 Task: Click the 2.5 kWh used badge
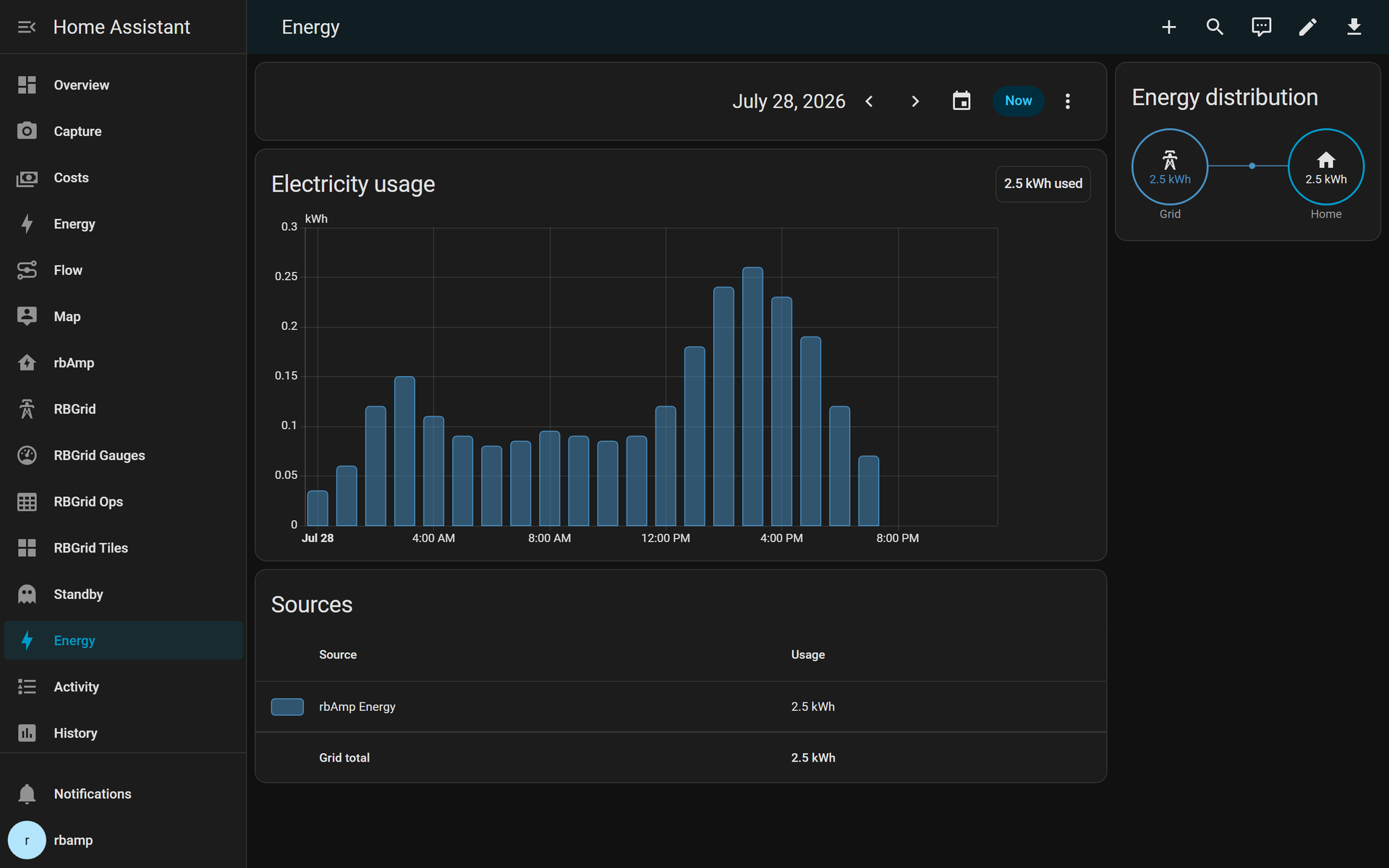(x=1042, y=184)
